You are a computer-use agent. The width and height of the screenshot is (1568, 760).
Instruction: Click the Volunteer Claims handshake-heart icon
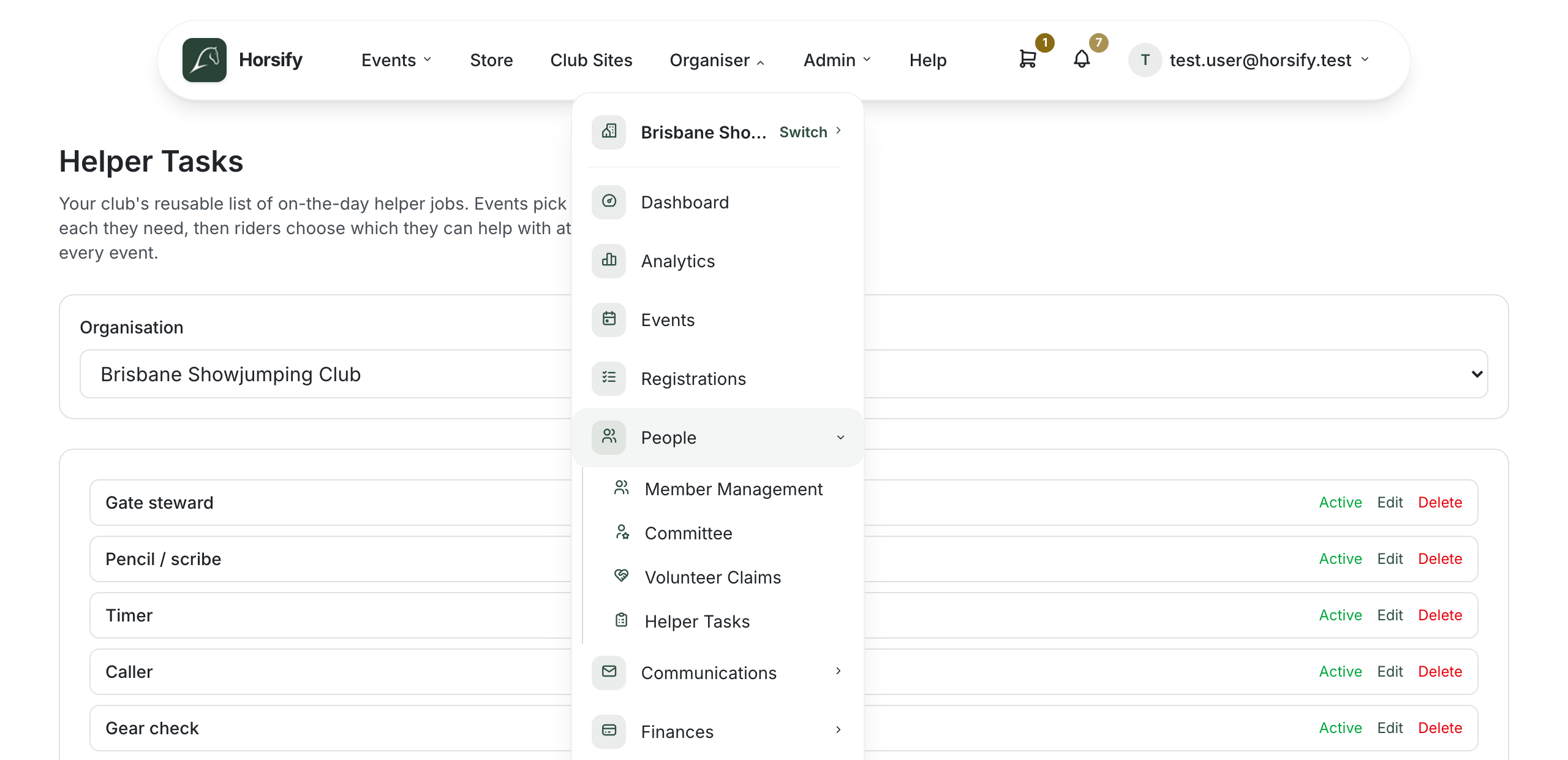[x=622, y=576]
